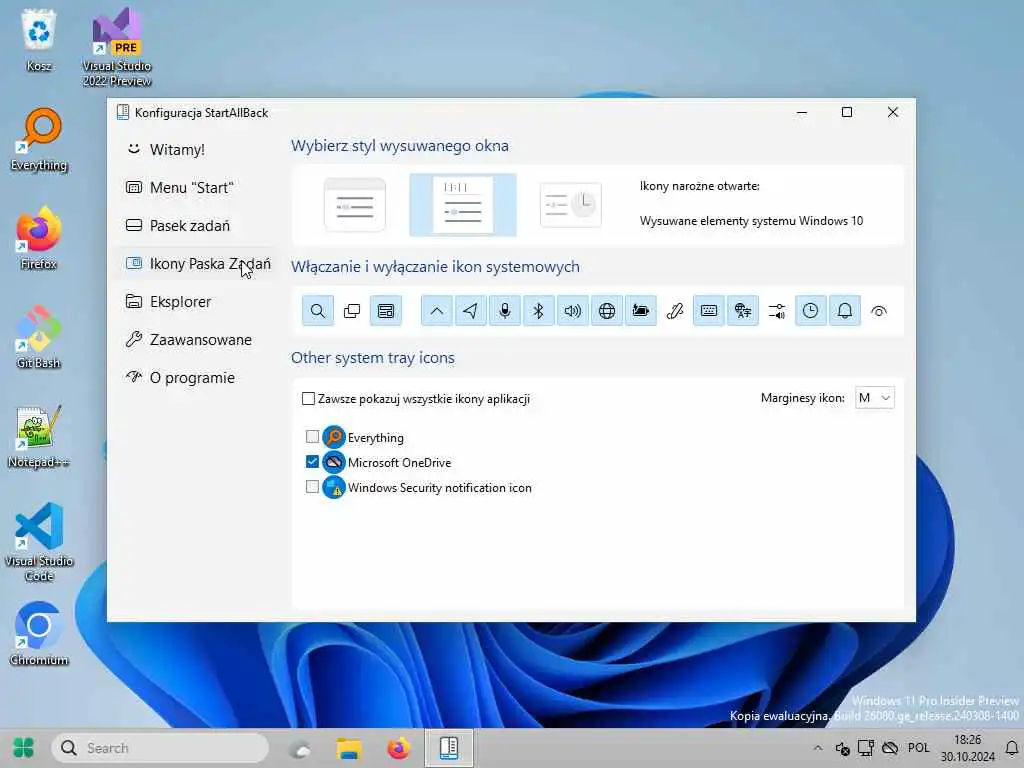
Task: Click the "Ikony narożne otwarte:" label
Action: click(699, 186)
